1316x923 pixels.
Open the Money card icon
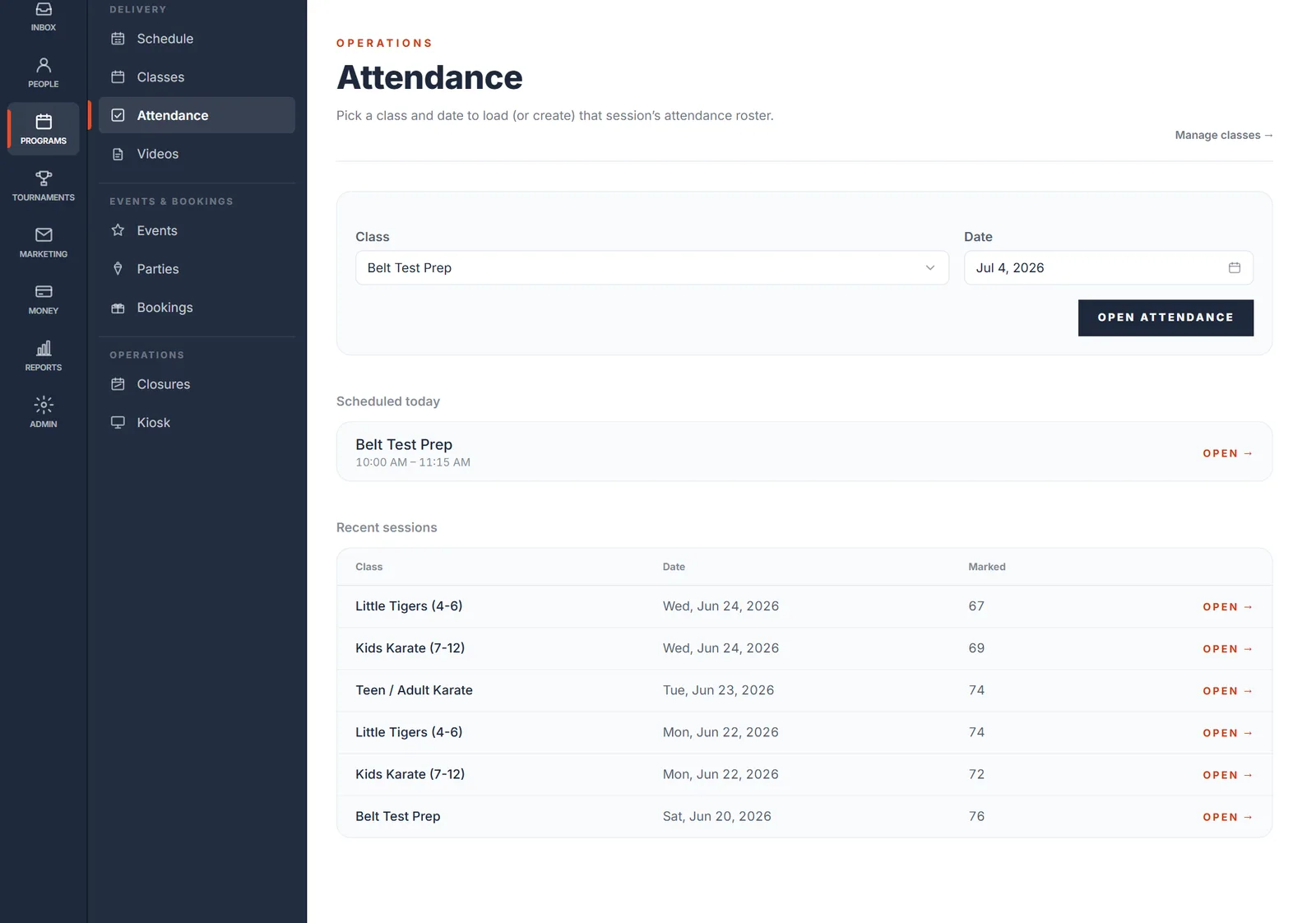point(44,292)
